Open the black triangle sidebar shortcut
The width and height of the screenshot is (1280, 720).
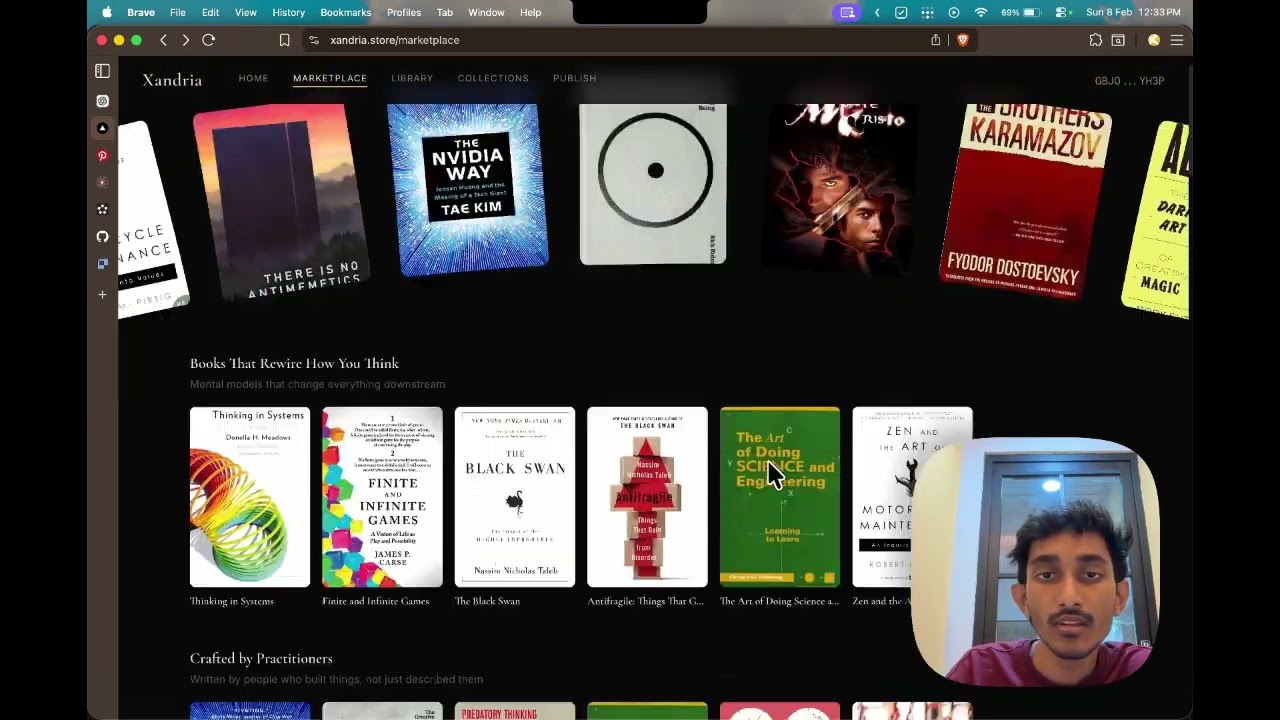pyautogui.click(x=102, y=128)
